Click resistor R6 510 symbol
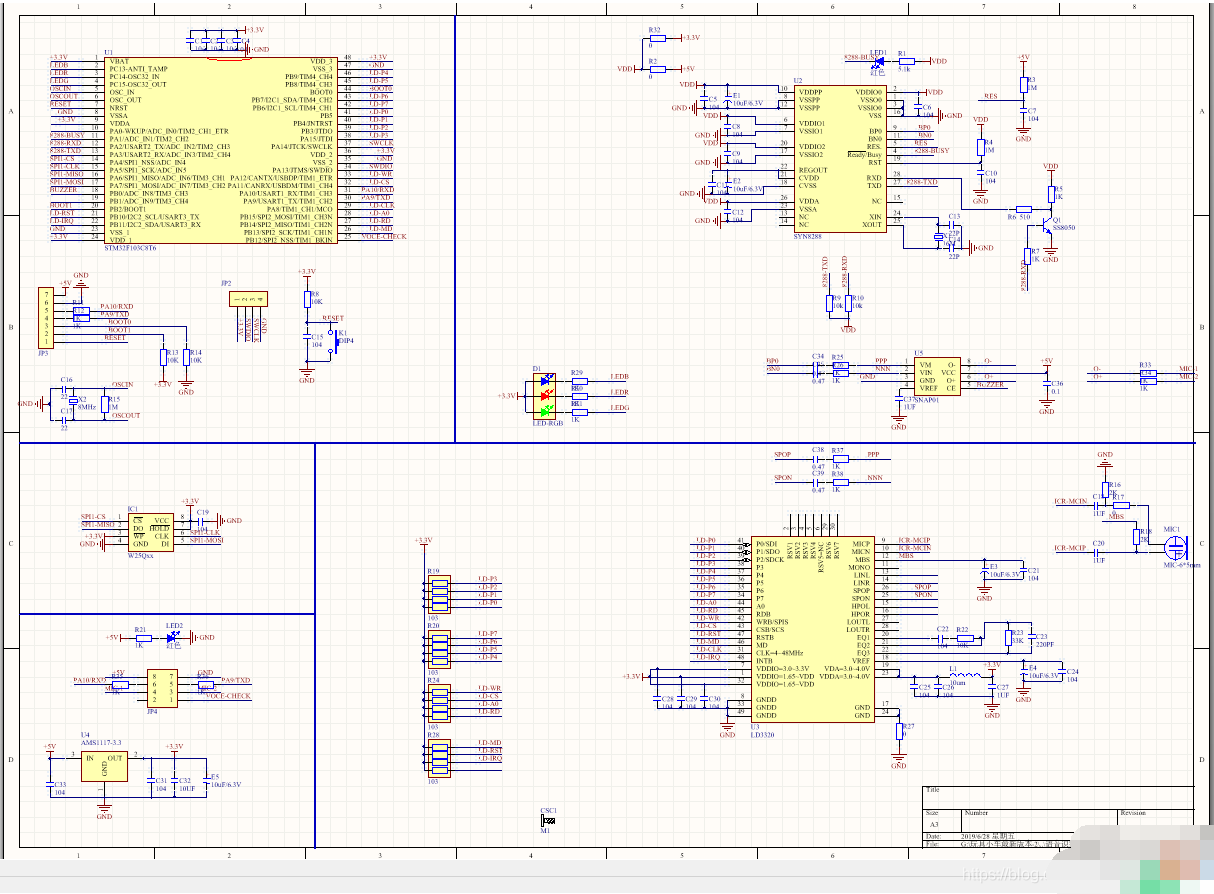1214x894 pixels. (x=1023, y=210)
